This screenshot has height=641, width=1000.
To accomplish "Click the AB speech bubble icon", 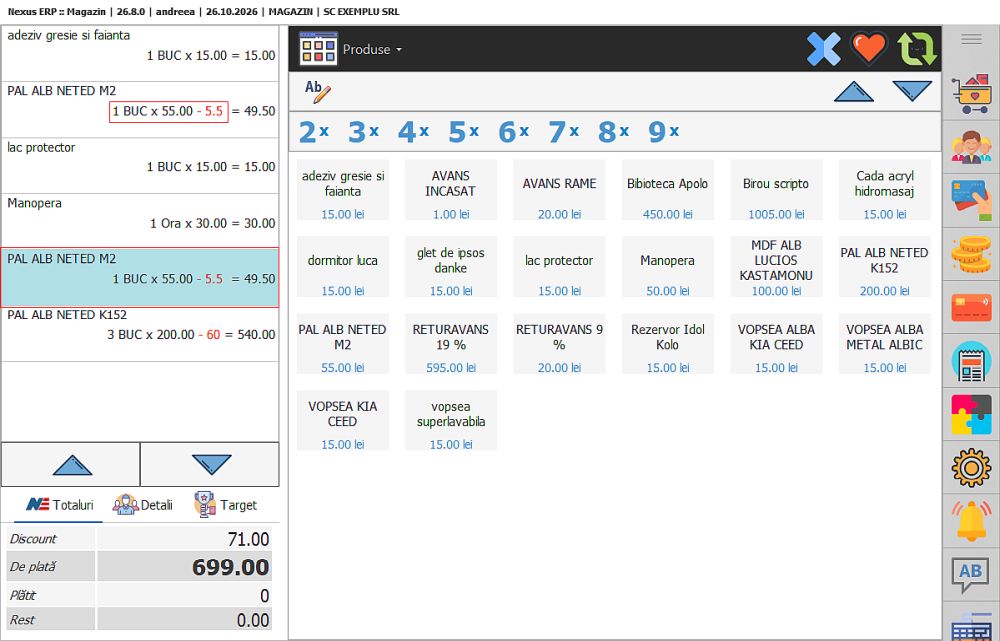I will point(971,573).
